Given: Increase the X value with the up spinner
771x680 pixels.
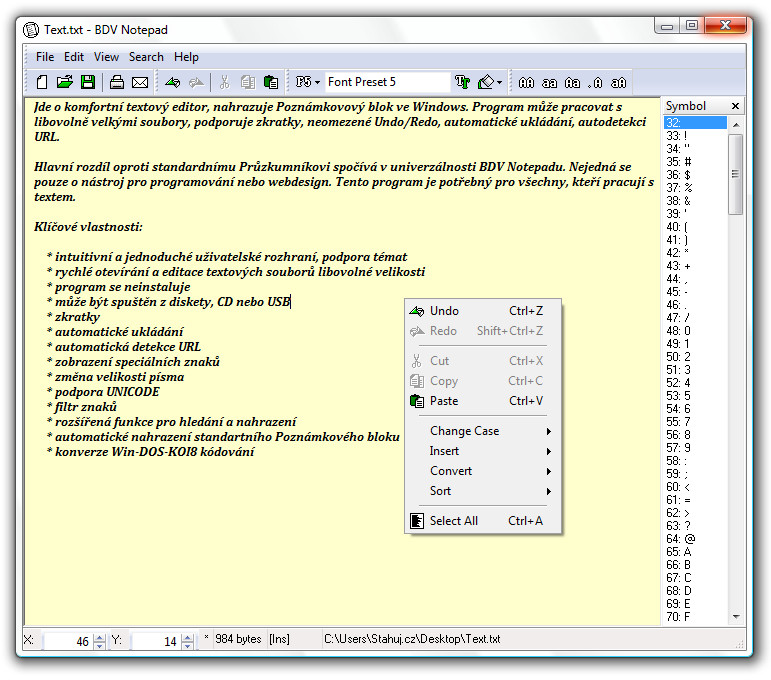Looking at the screenshot, I should coord(99,637).
